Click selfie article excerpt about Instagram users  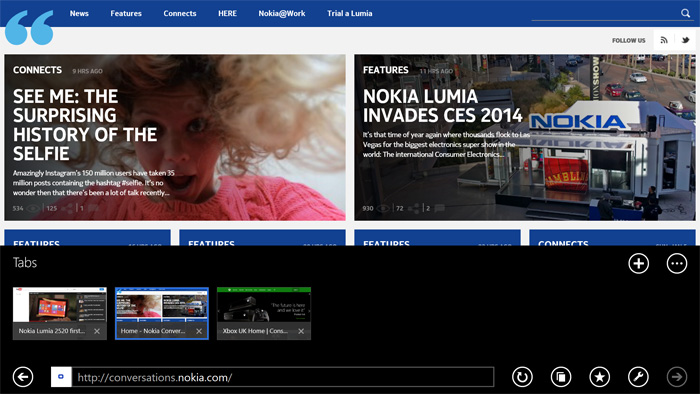[94, 182]
